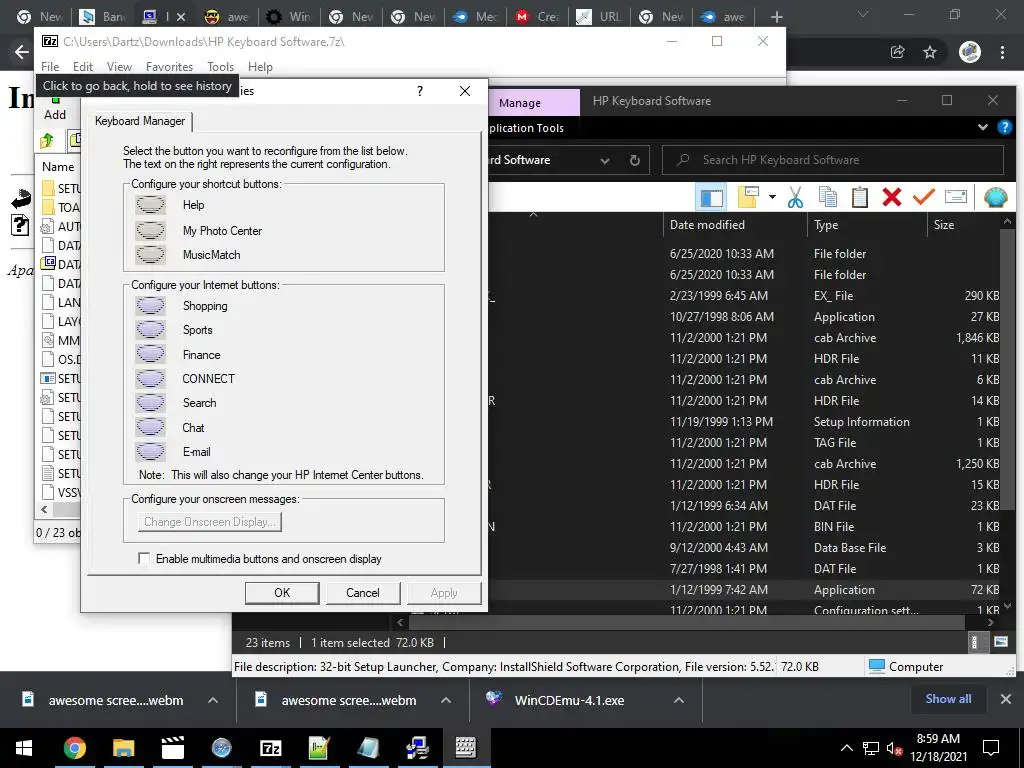Viewport: 1024px width, 768px height.
Task: Select the Data Base File row
Action: [x=744, y=548]
